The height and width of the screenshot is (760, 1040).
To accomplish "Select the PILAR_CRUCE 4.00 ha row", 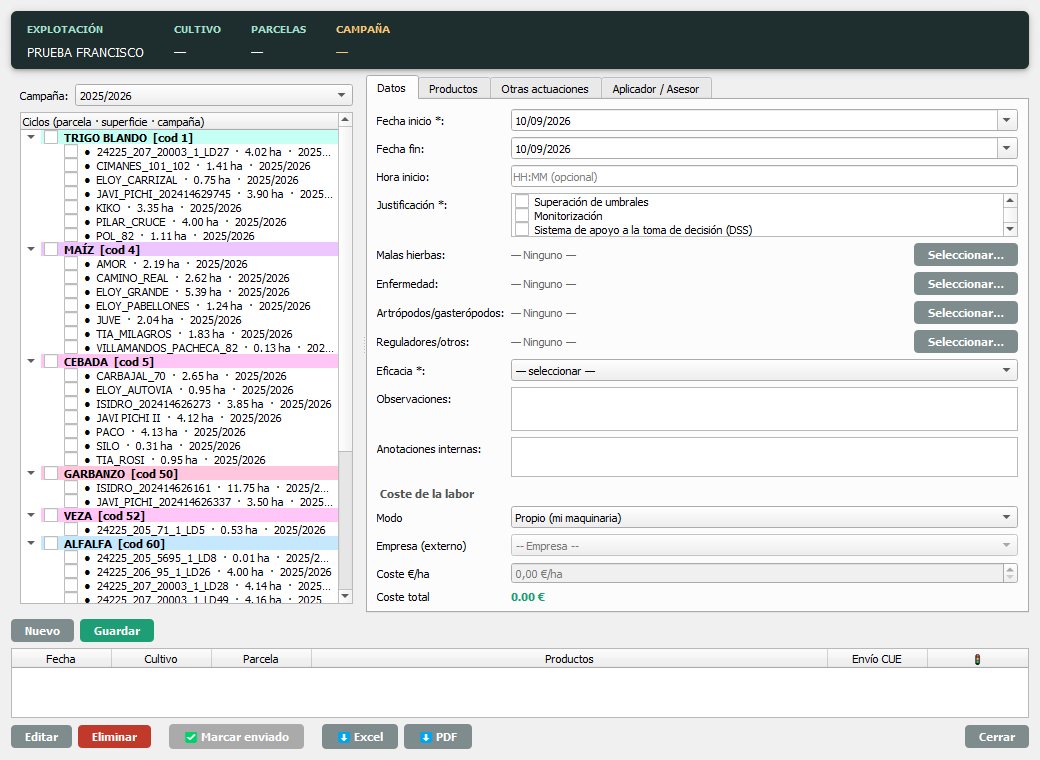I will [191, 222].
